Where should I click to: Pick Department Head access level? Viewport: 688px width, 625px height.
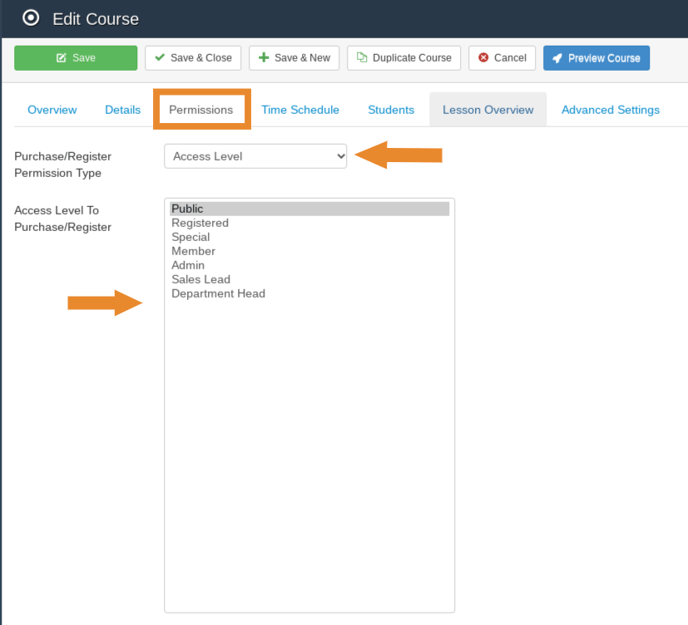tap(218, 294)
